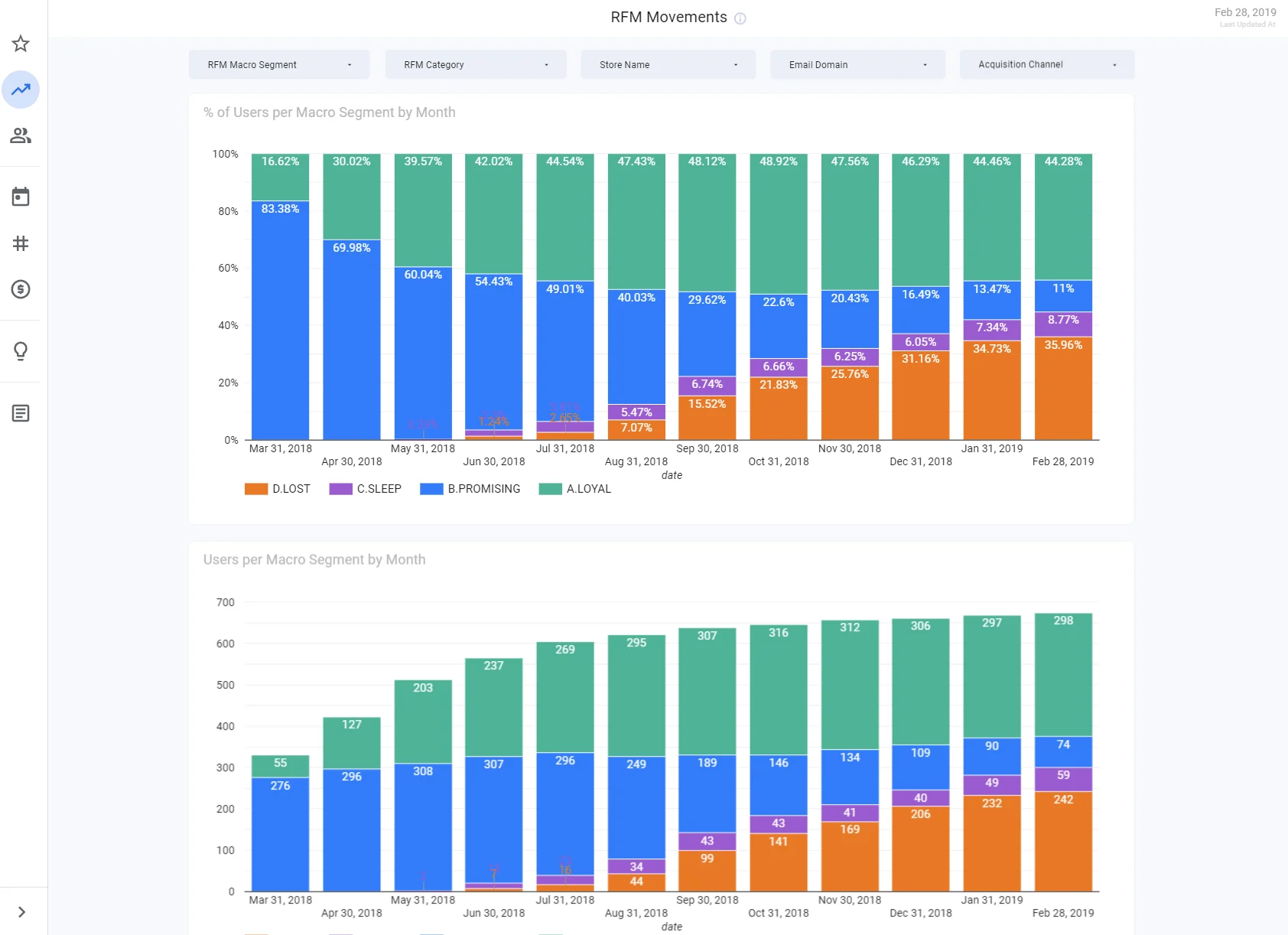1288x935 pixels.
Task: Click the 242 lost bar for Feb 2019
Action: 1063,842
